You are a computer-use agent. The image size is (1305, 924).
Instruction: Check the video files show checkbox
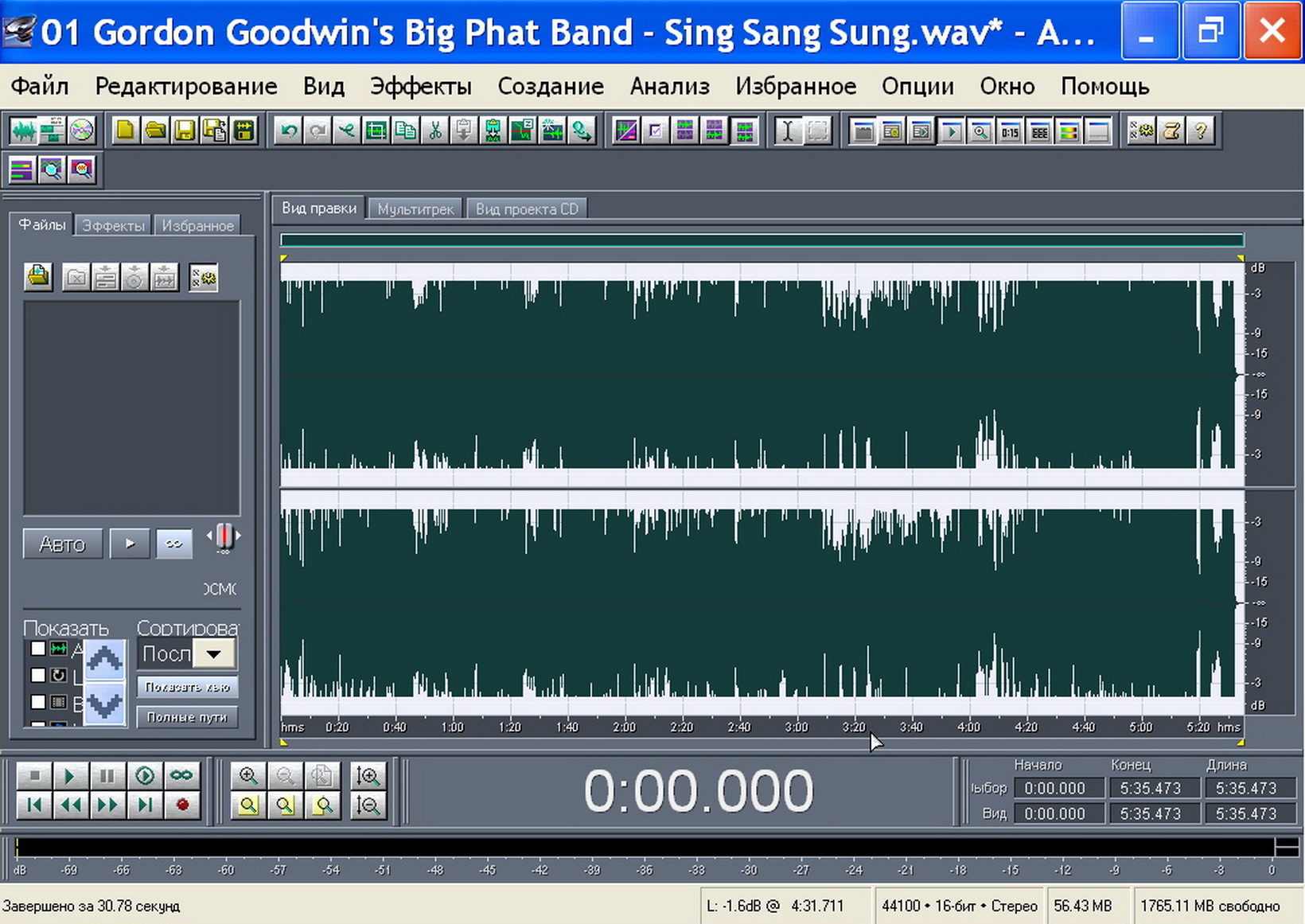[x=37, y=702]
